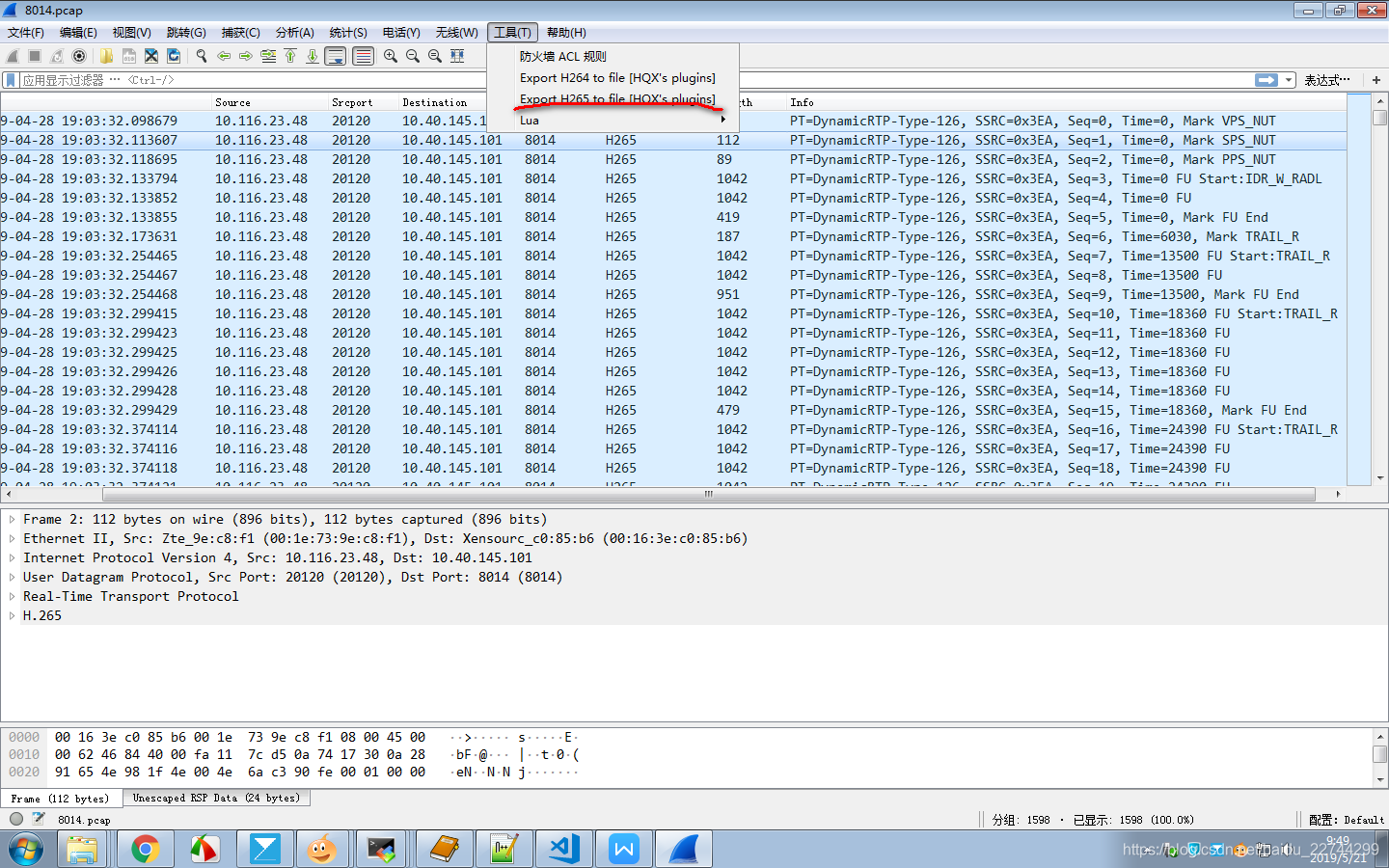
Task: Zoom in the packet text
Action: pyautogui.click(x=391, y=56)
